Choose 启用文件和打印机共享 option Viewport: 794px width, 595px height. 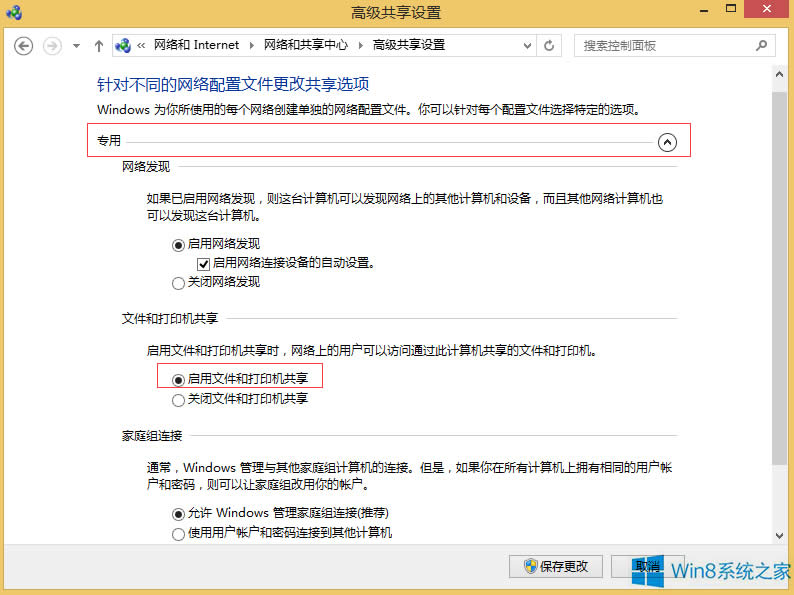178,380
